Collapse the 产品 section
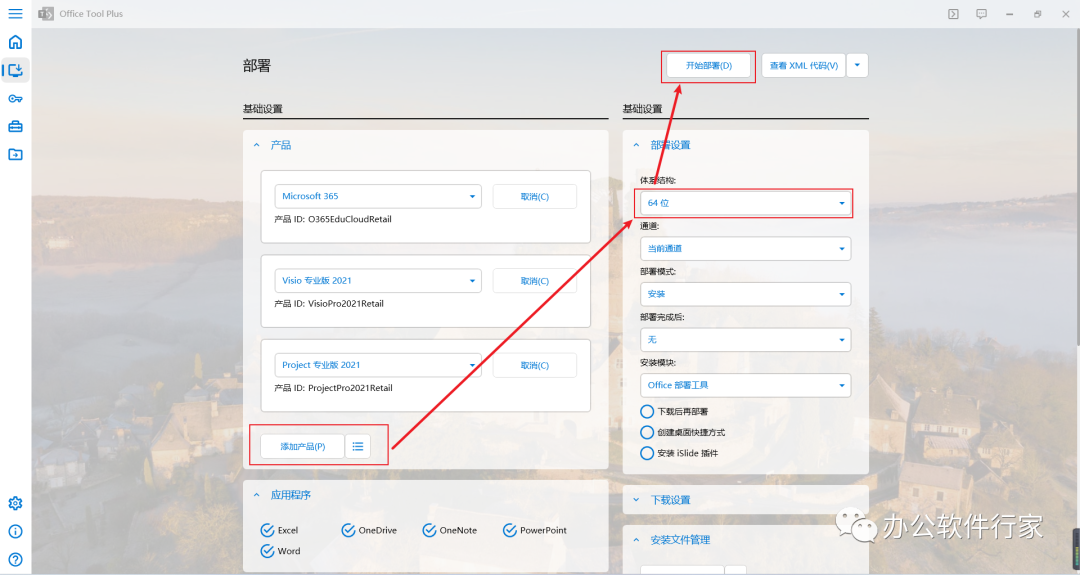Image resolution: width=1080 pixels, height=575 pixels. click(257, 145)
